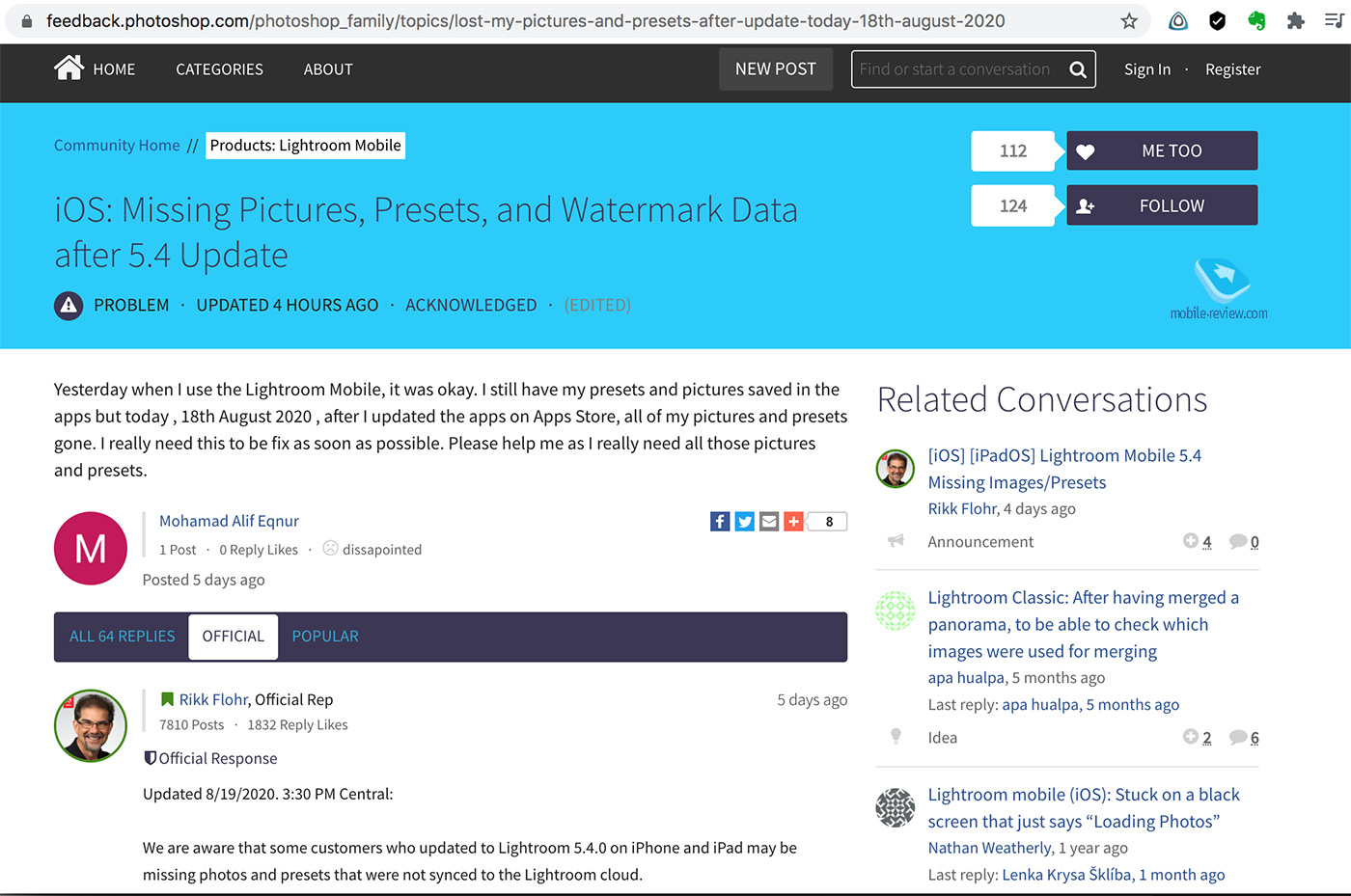Viewport: 1351px width, 896px height.
Task: Open Rikk Flohr profile in Official reply
Action: click(213, 699)
